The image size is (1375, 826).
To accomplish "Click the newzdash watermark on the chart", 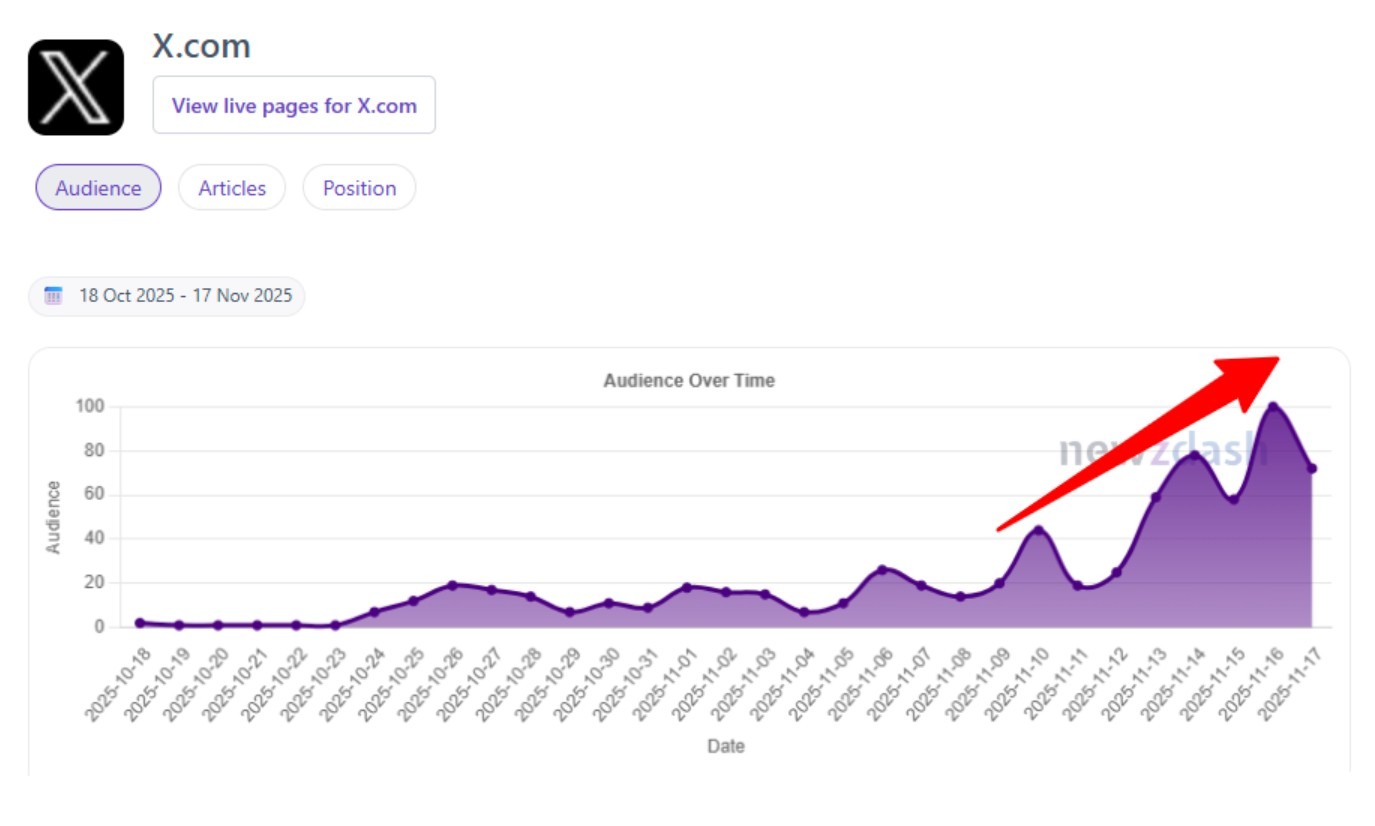I will pos(1162,449).
